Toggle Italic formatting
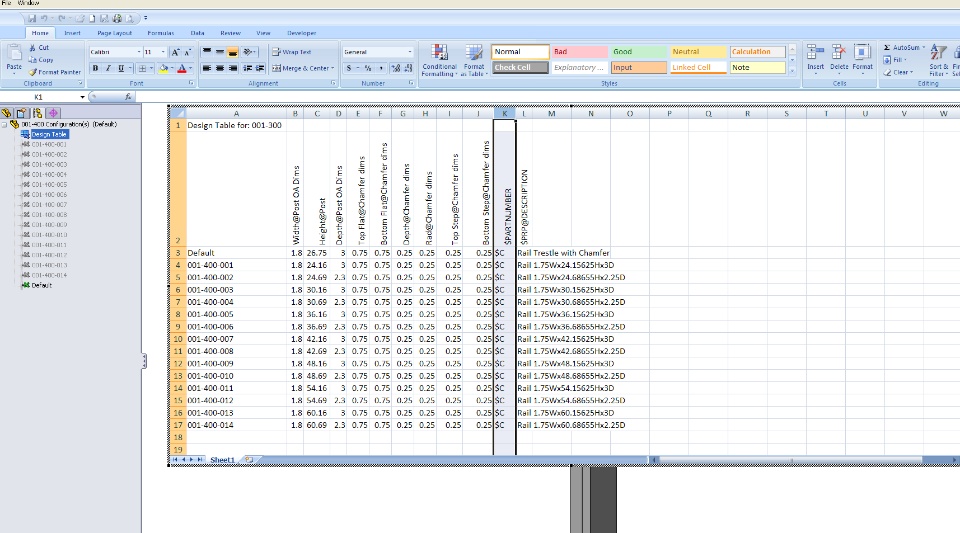The image size is (960, 533). [108, 69]
